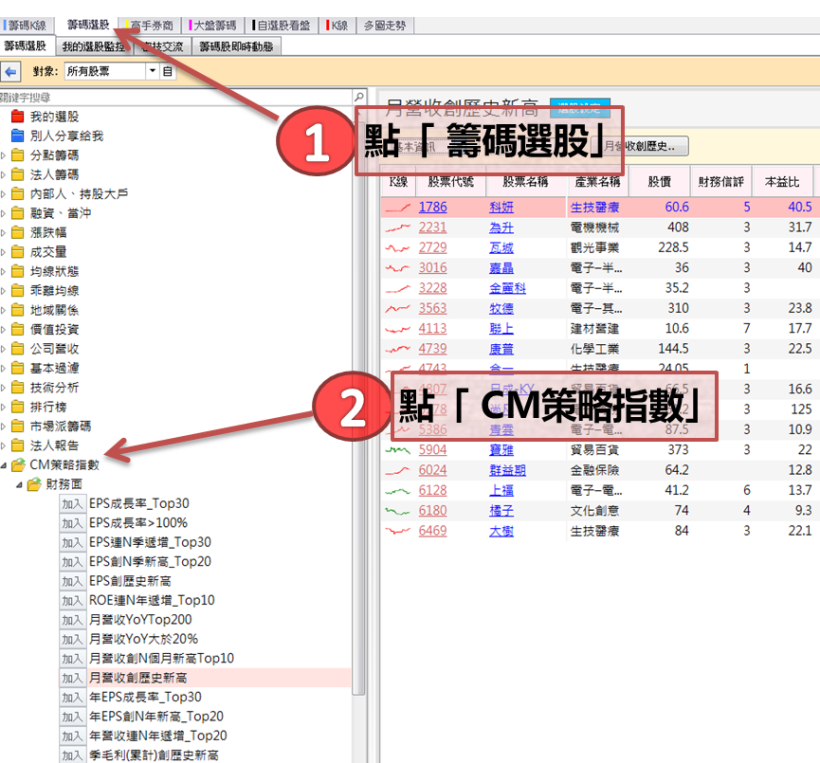The height and width of the screenshot is (763, 820).
Task: Click the blue back arrow button
Action: click(10, 71)
